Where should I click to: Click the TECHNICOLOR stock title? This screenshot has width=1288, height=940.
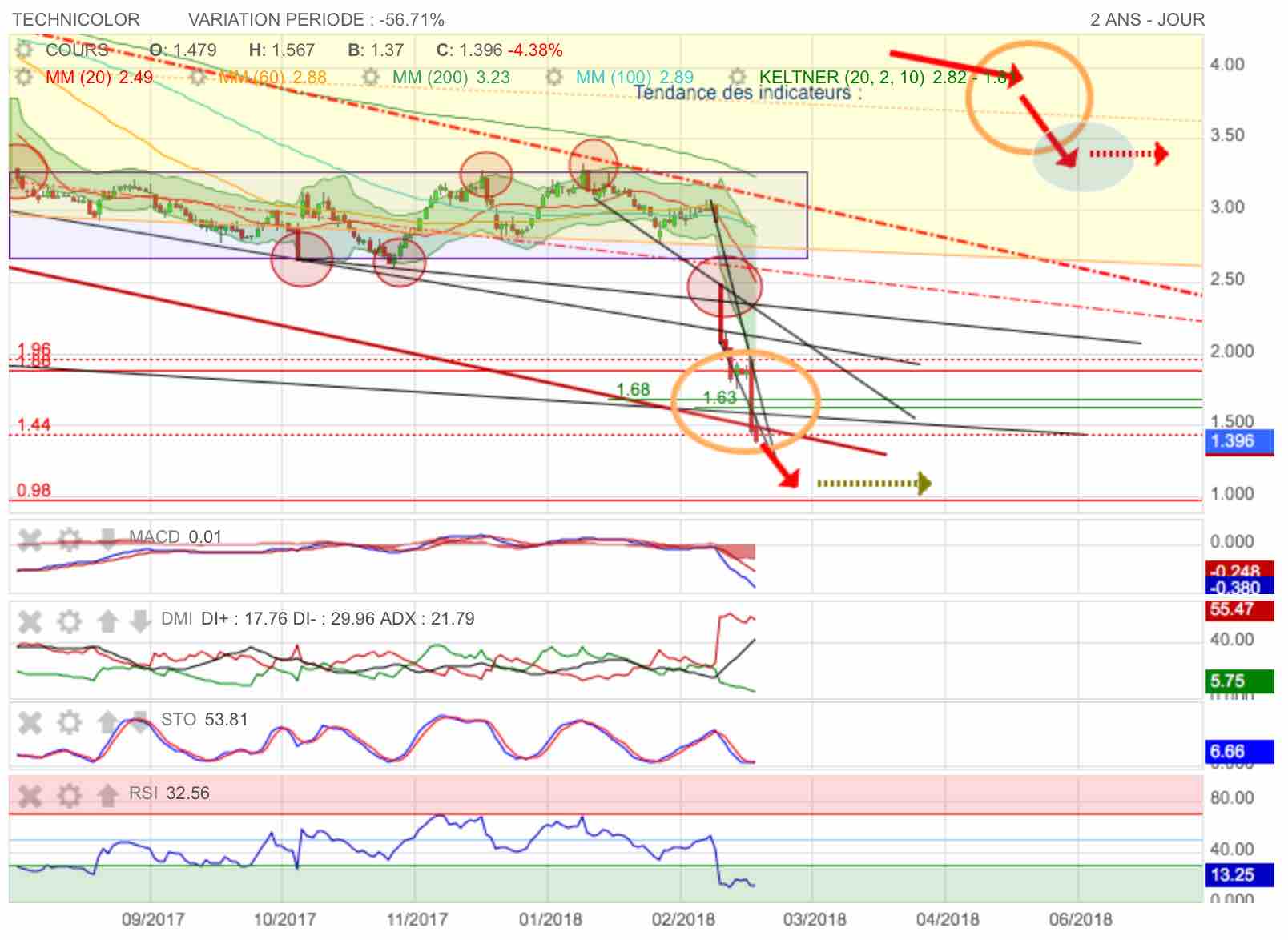click(x=76, y=19)
